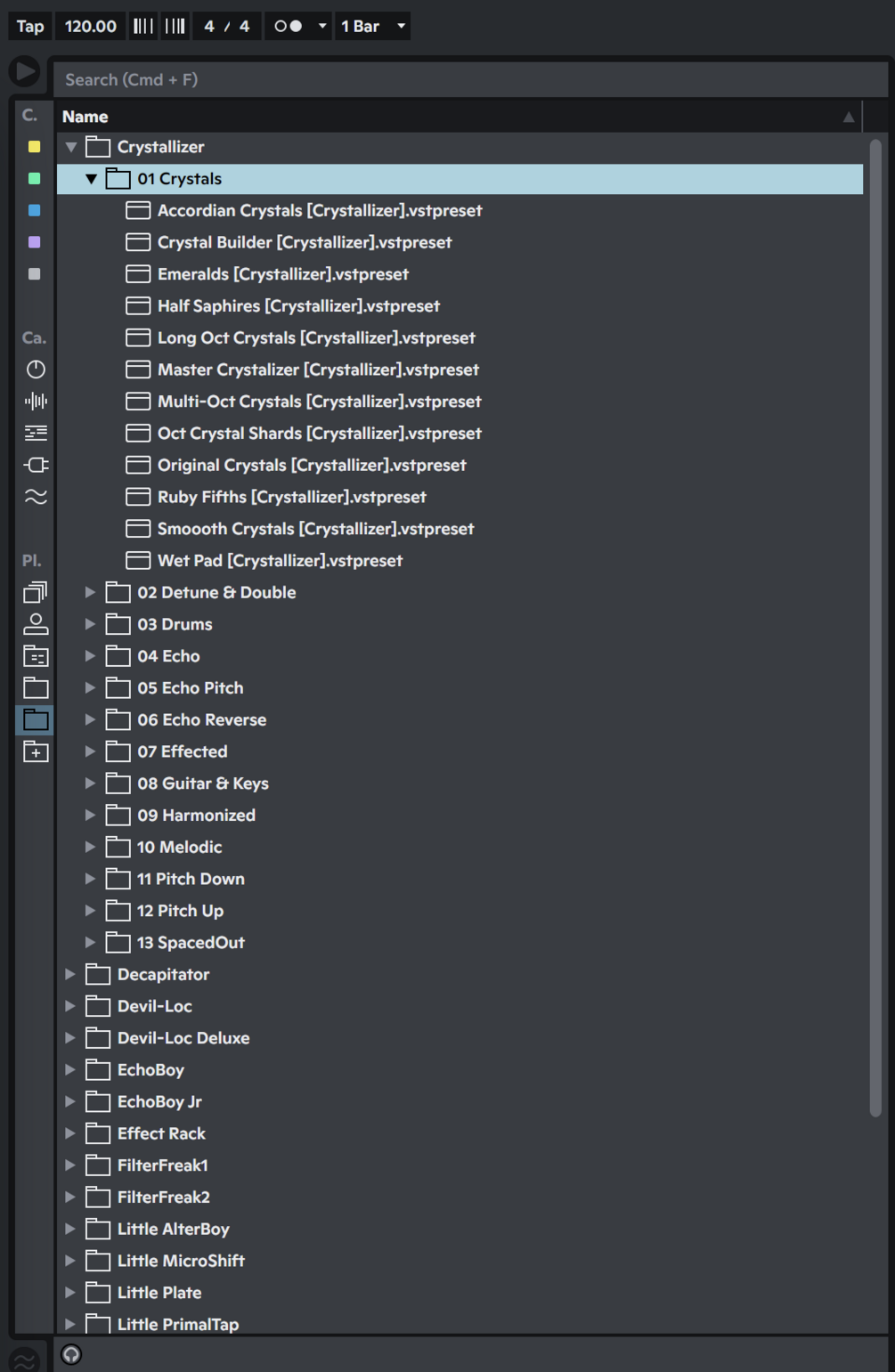Click the phase nudge down button
Image resolution: width=895 pixels, height=1372 pixels.
point(142,26)
